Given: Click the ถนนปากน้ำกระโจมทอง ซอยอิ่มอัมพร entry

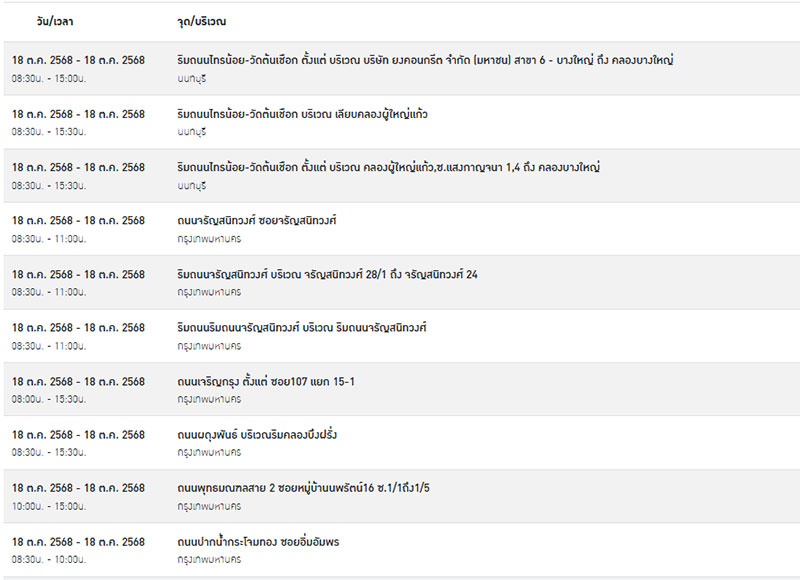Looking at the screenshot, I should pyautogui.click(x=258, y=542).
